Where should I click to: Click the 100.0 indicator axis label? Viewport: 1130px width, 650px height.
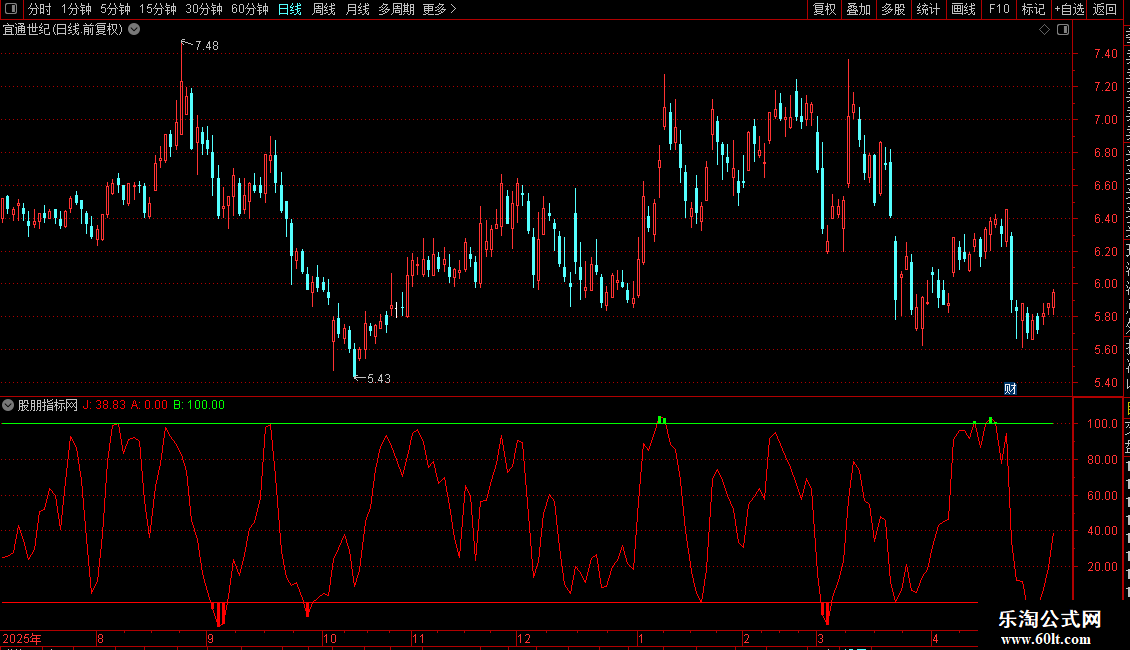click(x=1103, y=424)
